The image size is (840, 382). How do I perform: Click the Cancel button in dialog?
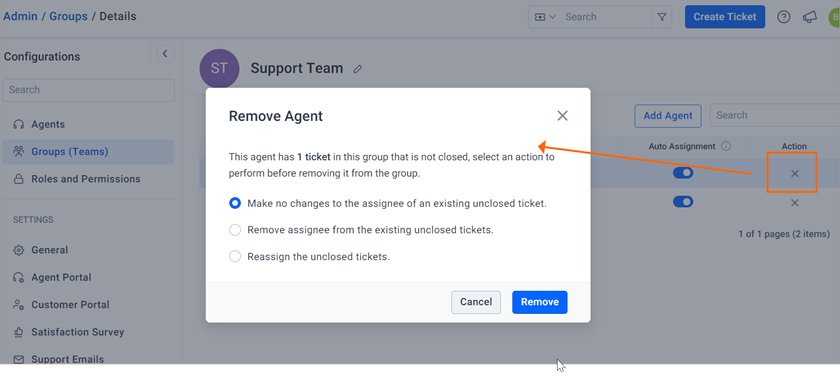[476, 302]
